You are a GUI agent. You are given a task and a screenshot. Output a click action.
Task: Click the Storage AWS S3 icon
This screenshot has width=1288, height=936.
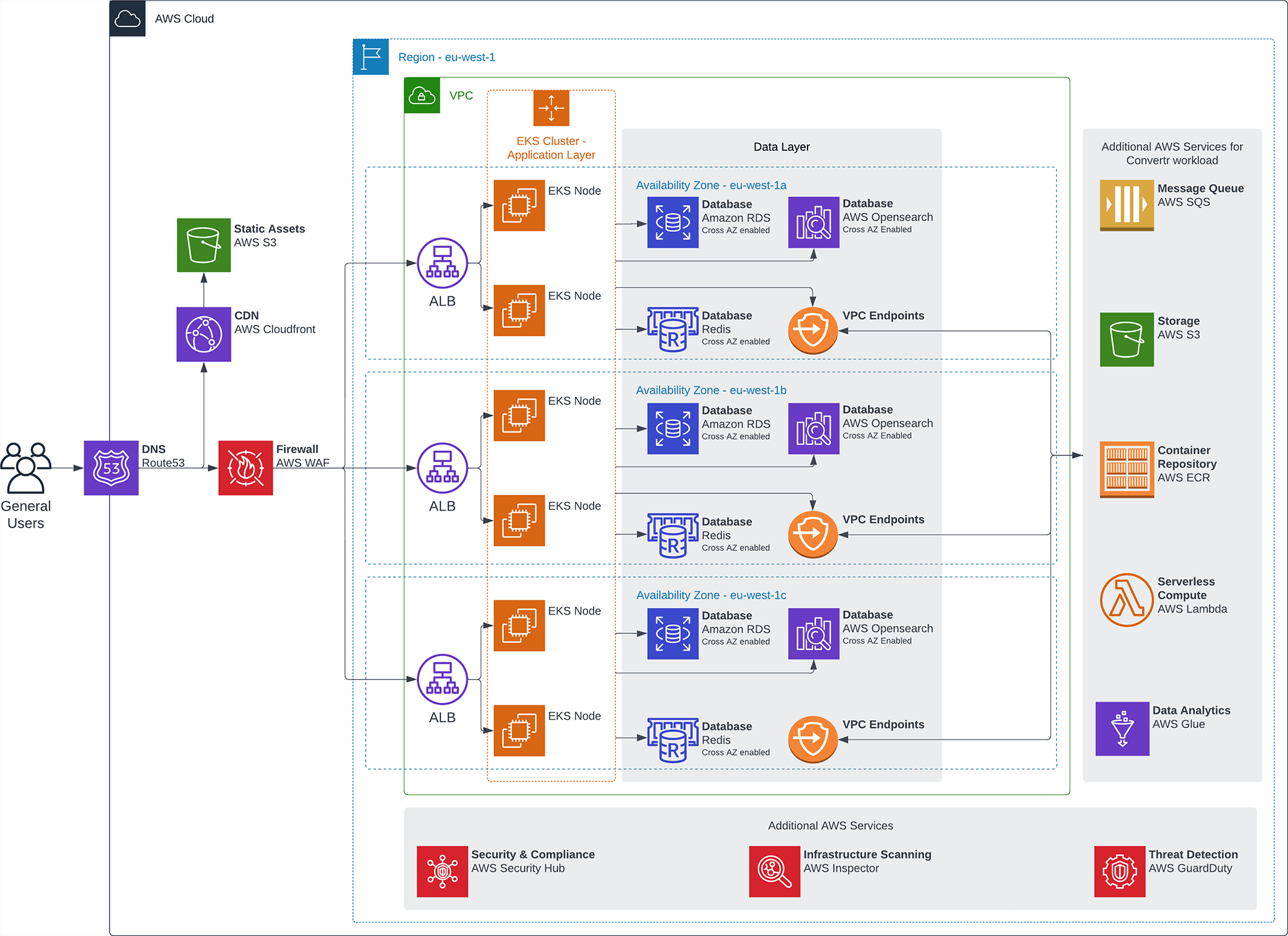[1127, 339]
